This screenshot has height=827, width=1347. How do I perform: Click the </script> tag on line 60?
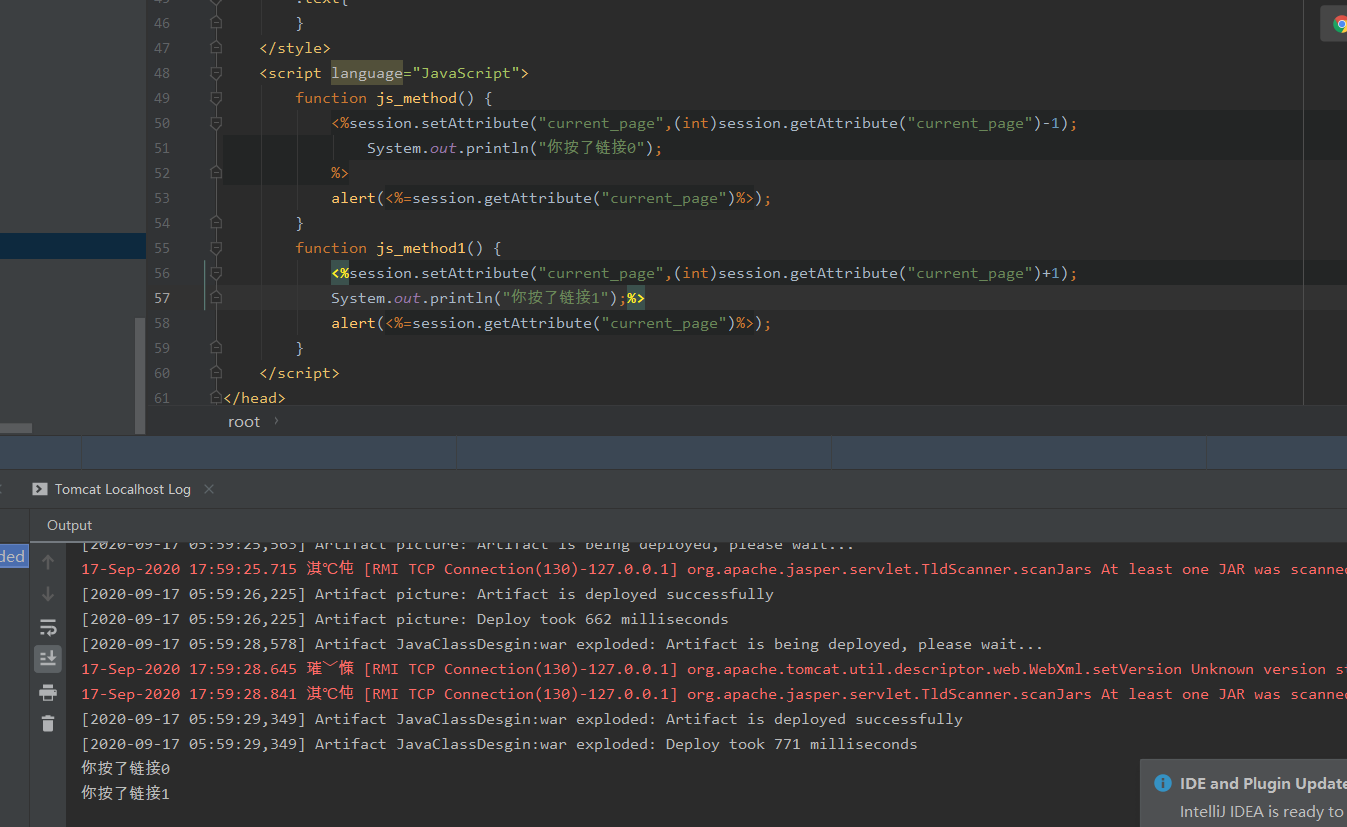point(299,373)
